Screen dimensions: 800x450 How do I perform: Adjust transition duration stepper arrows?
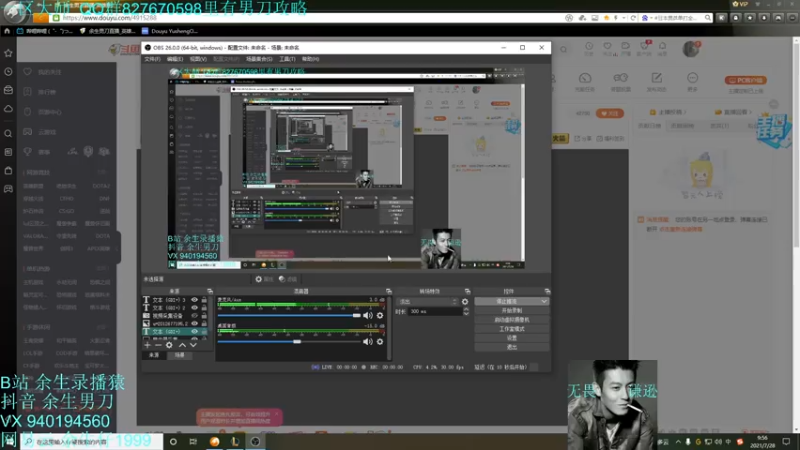(x=466, y=311)
